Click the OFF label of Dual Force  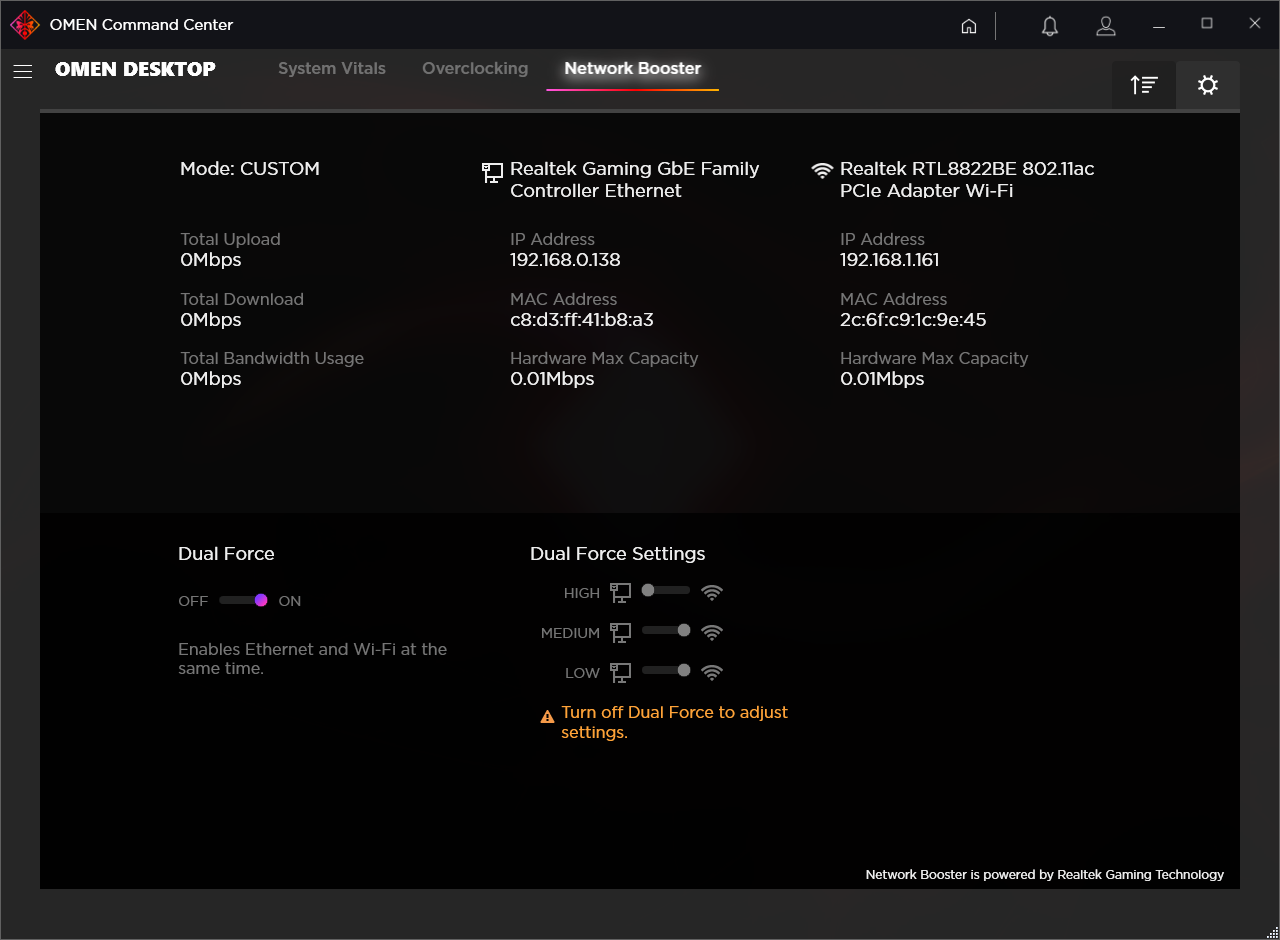tap(193, 601)
